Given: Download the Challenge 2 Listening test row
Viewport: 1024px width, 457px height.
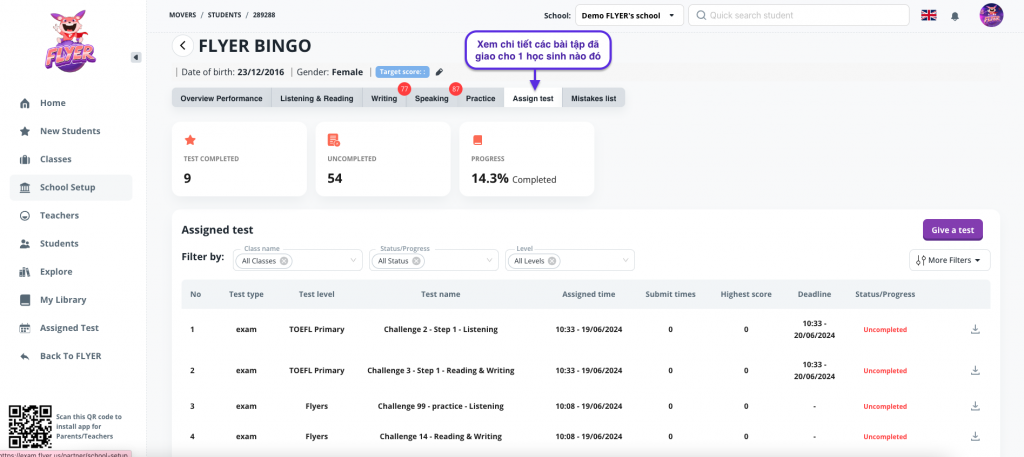Looking at the screenshot, I should [975, 329].
